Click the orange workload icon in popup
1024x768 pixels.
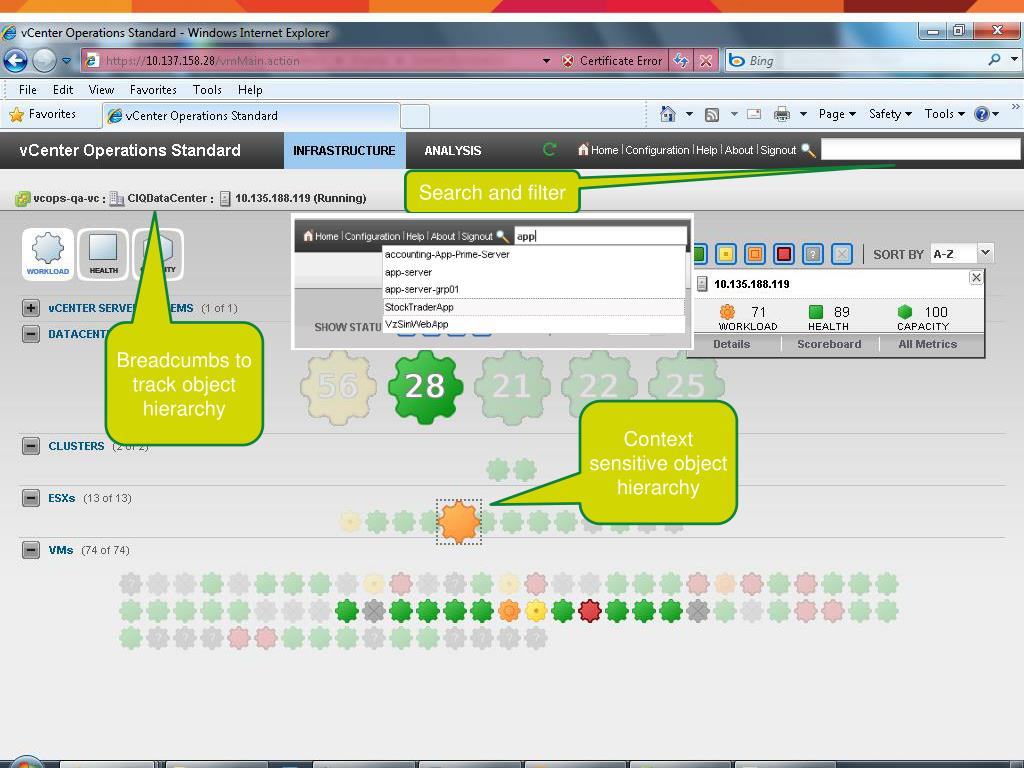point(727,312)
